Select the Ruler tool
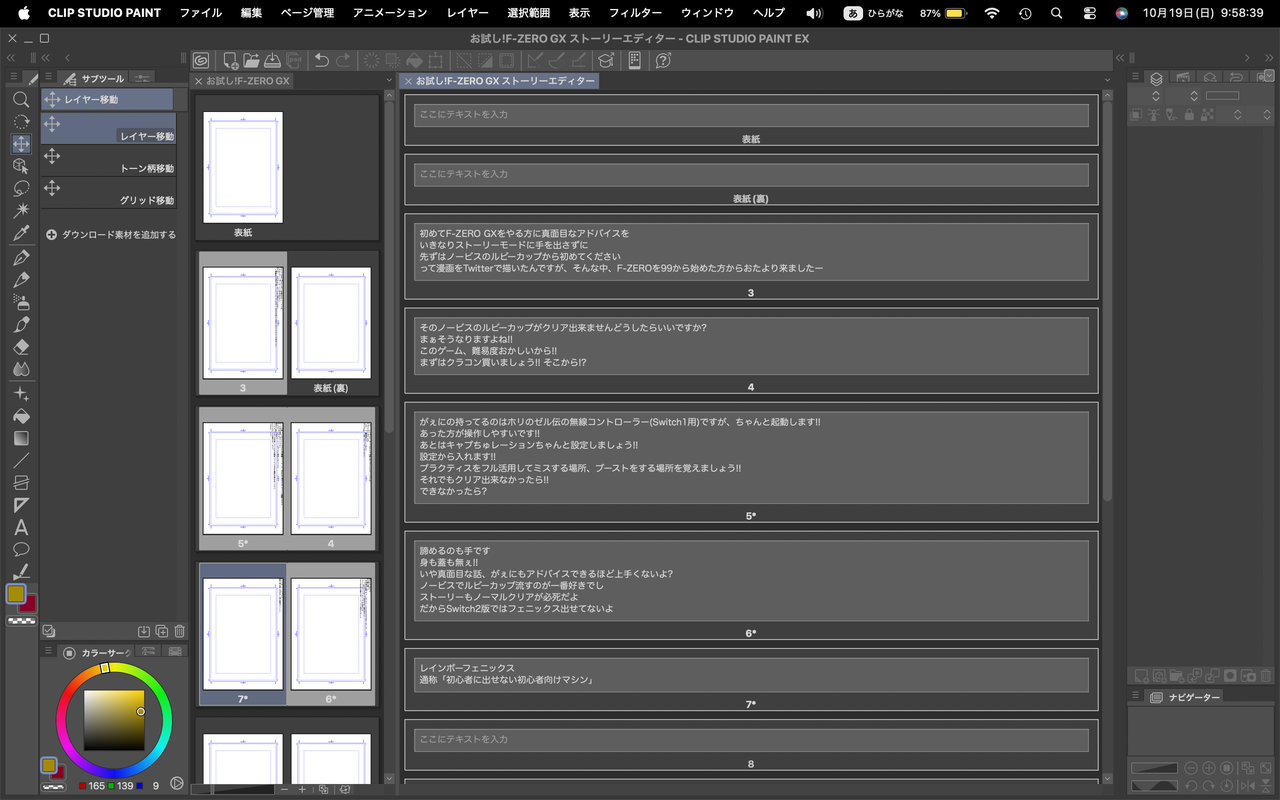 (x=21, y=505)
